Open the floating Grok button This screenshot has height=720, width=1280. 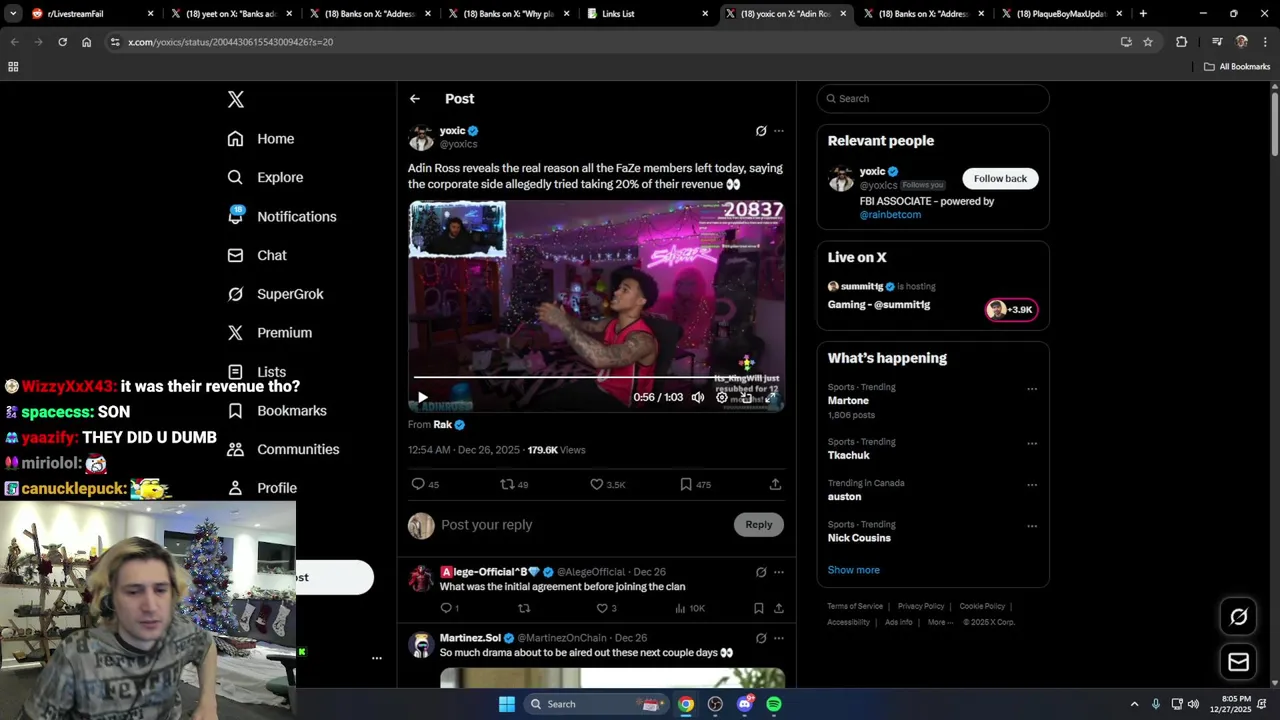coord(1238,617)
